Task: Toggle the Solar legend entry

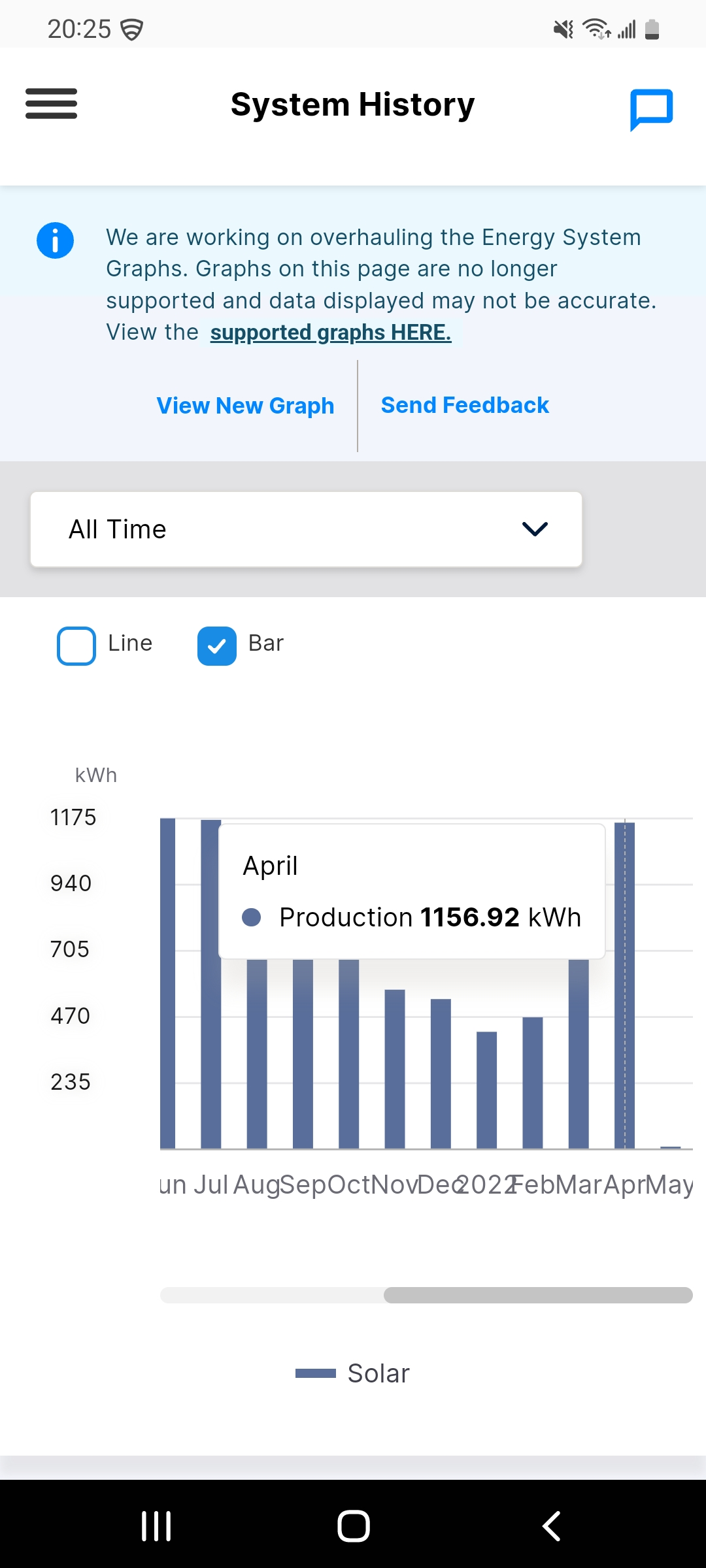Action: pos(353,1373)
